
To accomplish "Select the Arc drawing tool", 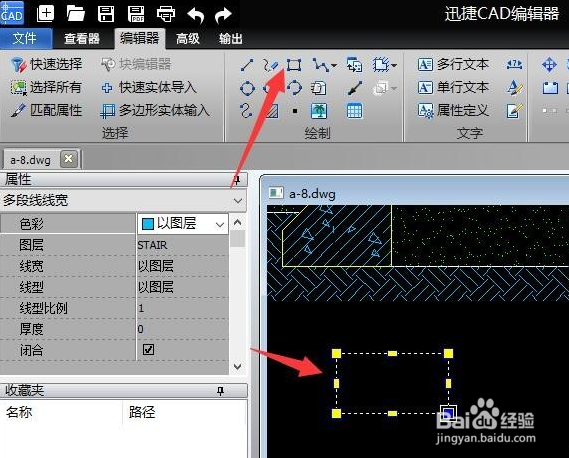I will [294, 88].
